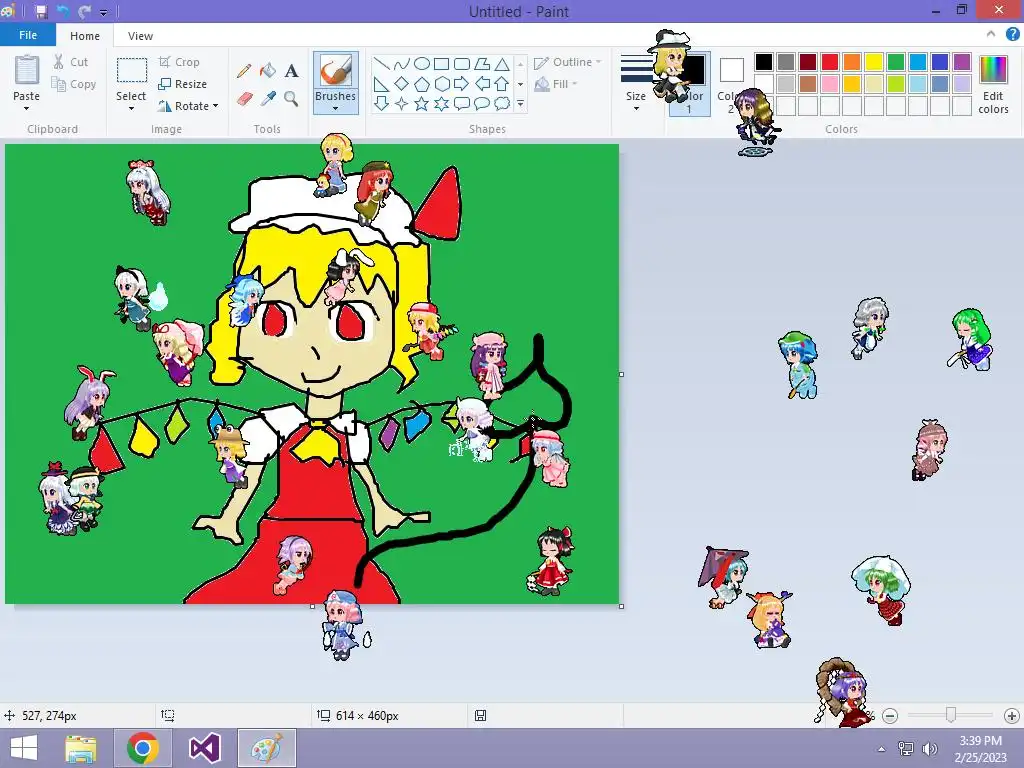Open the Quick Access Toolbar customize arrow
This screenshot has height=768, width=1024.
coord(104,12)
